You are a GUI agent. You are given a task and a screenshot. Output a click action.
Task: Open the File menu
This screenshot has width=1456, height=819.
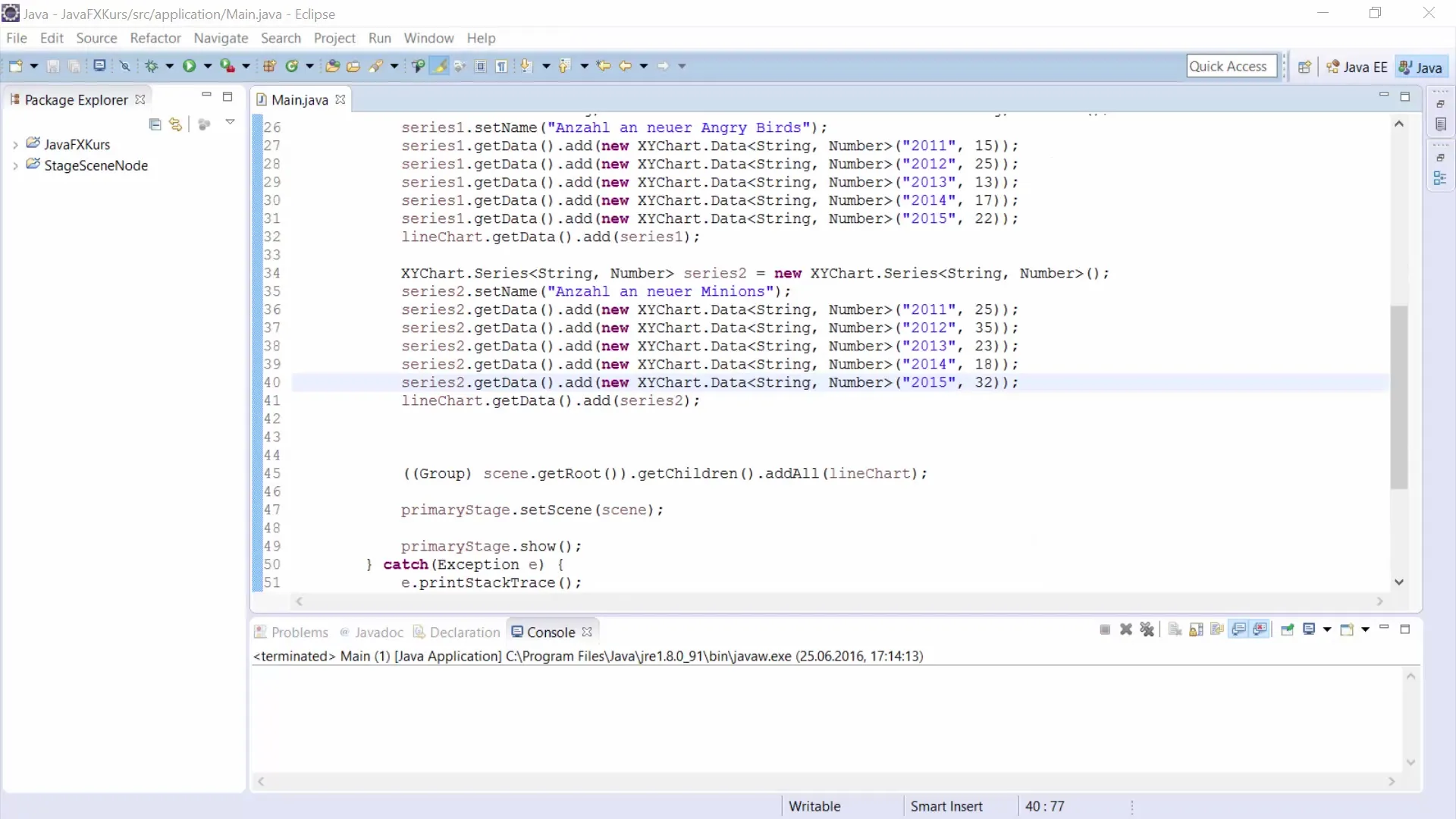pyautogui.click(x=17, y=38)
